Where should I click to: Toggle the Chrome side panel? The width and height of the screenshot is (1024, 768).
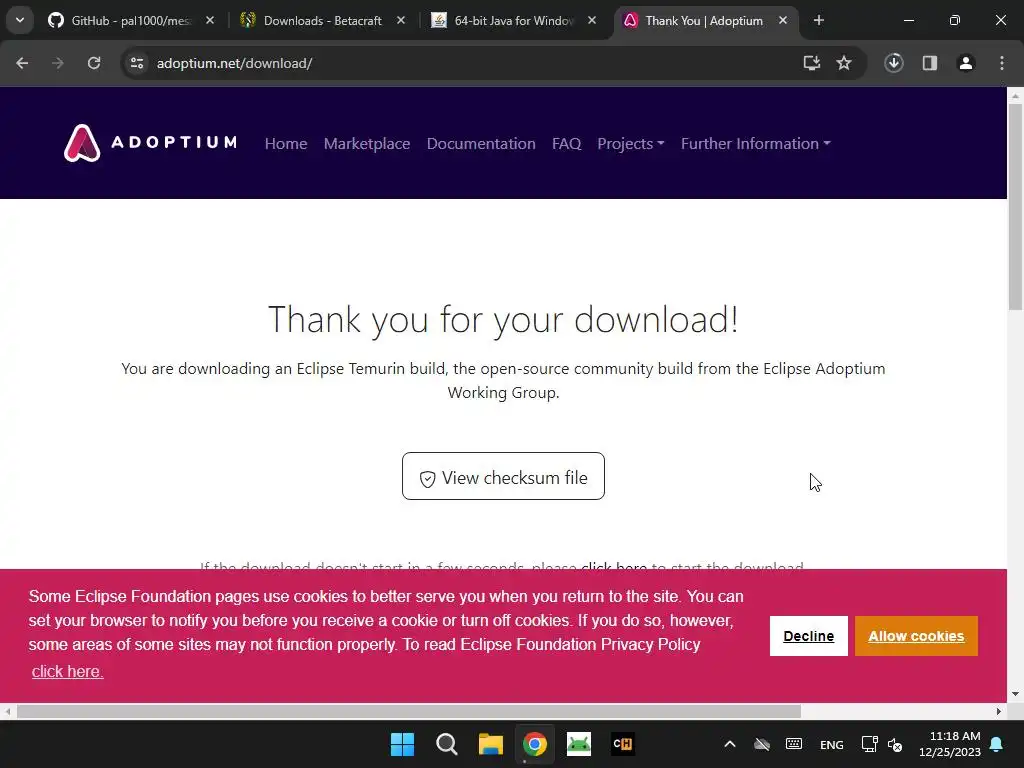point(930,63)
